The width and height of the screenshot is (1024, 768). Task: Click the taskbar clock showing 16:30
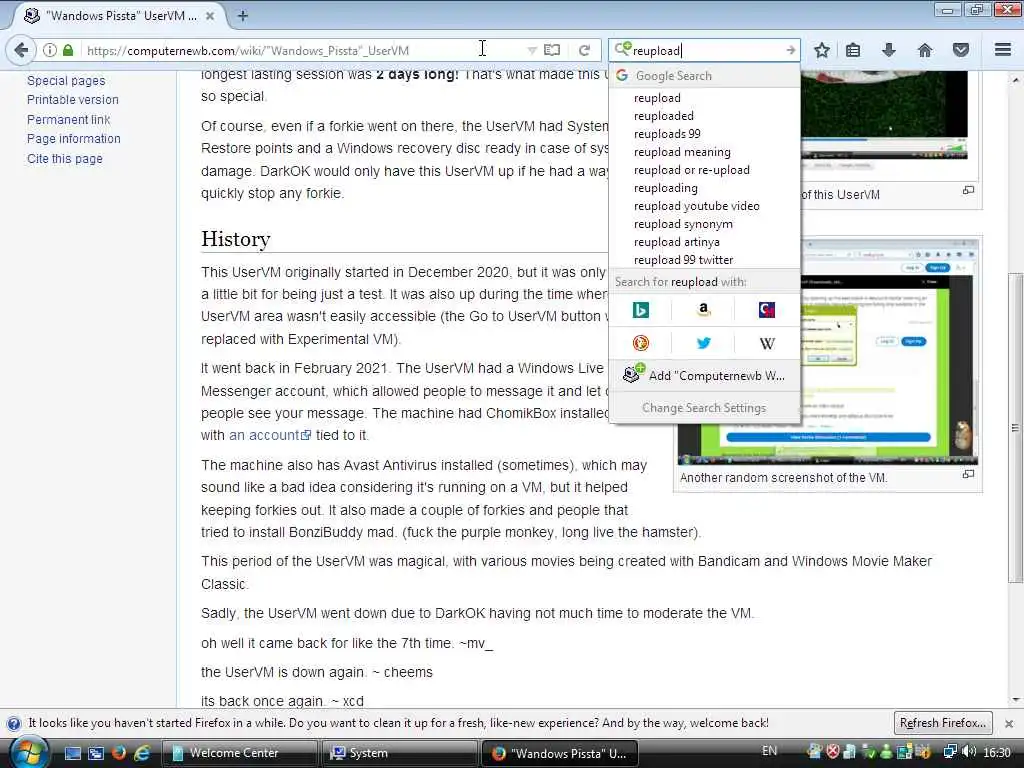point(997,752)
